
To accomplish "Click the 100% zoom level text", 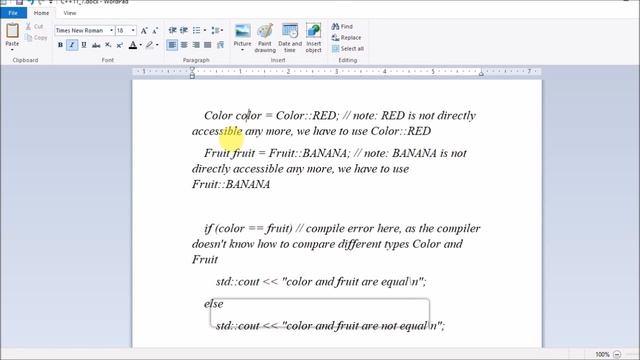I will tap(602, 354).
